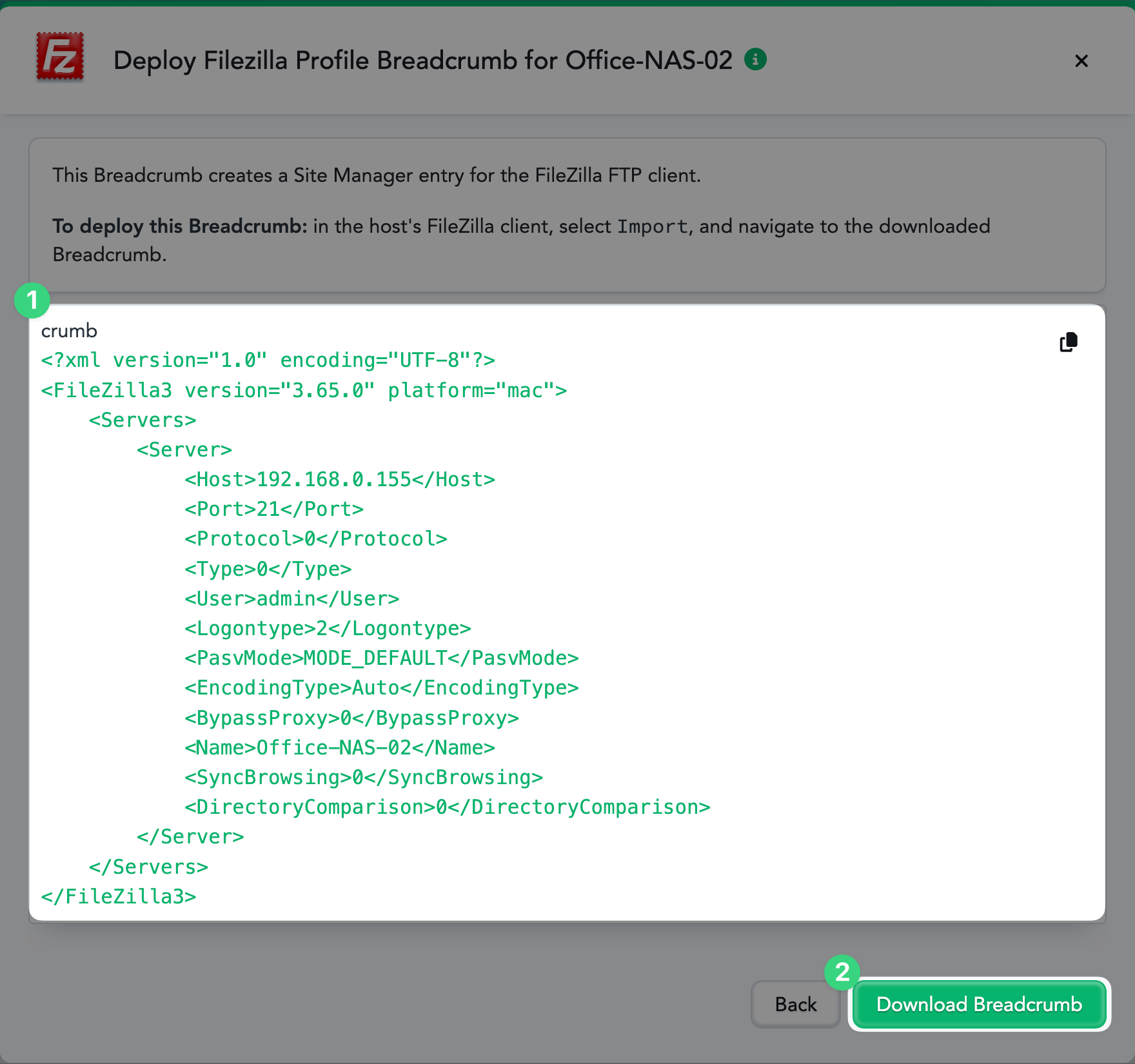
Task: Click the closing /FileZilla3 tag
Action: pyautogui.click(x=119, y=896)
